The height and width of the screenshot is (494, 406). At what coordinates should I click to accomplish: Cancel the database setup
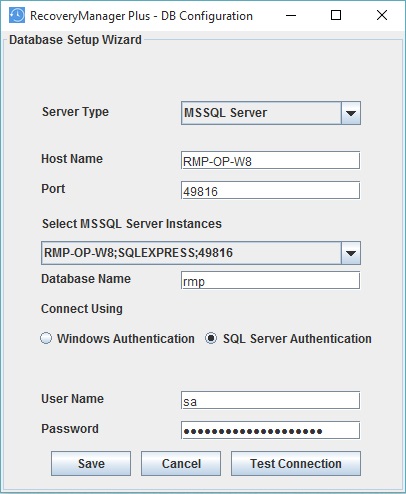181,464
